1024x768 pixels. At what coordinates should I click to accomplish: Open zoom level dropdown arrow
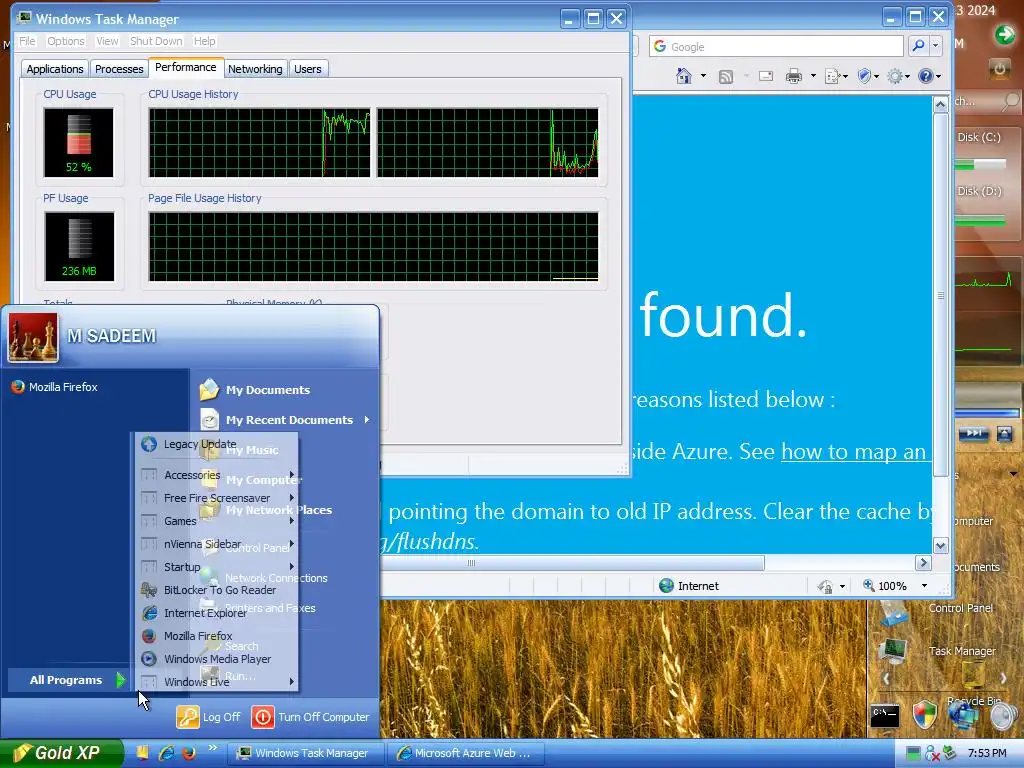924,586
